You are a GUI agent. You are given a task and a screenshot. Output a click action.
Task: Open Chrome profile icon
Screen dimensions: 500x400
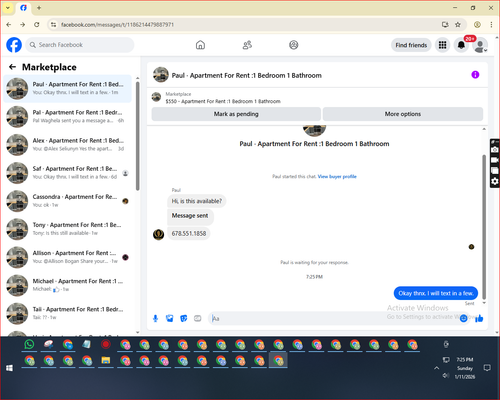(x=477, y=25)
